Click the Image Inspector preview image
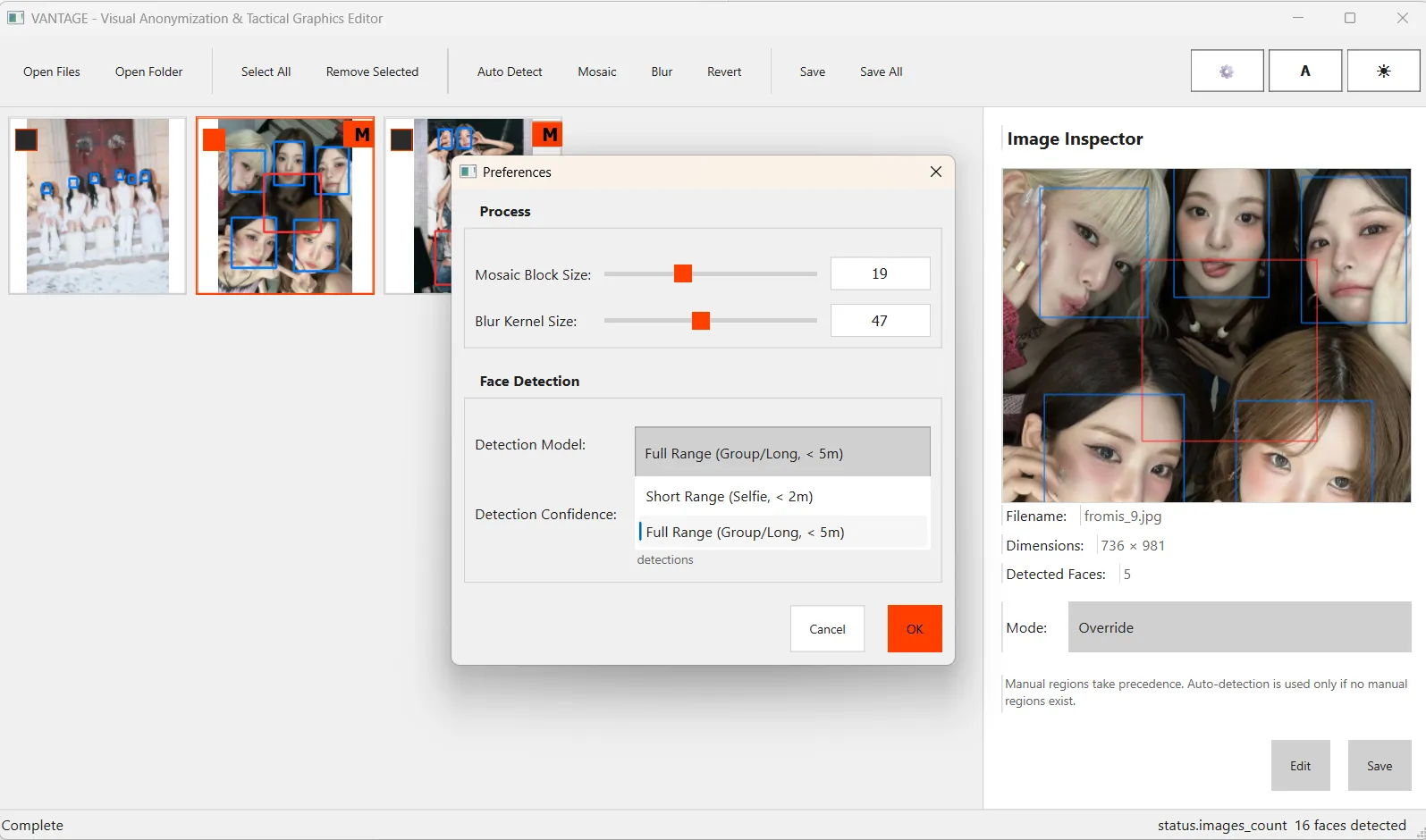 click(x=1207, y=335)
